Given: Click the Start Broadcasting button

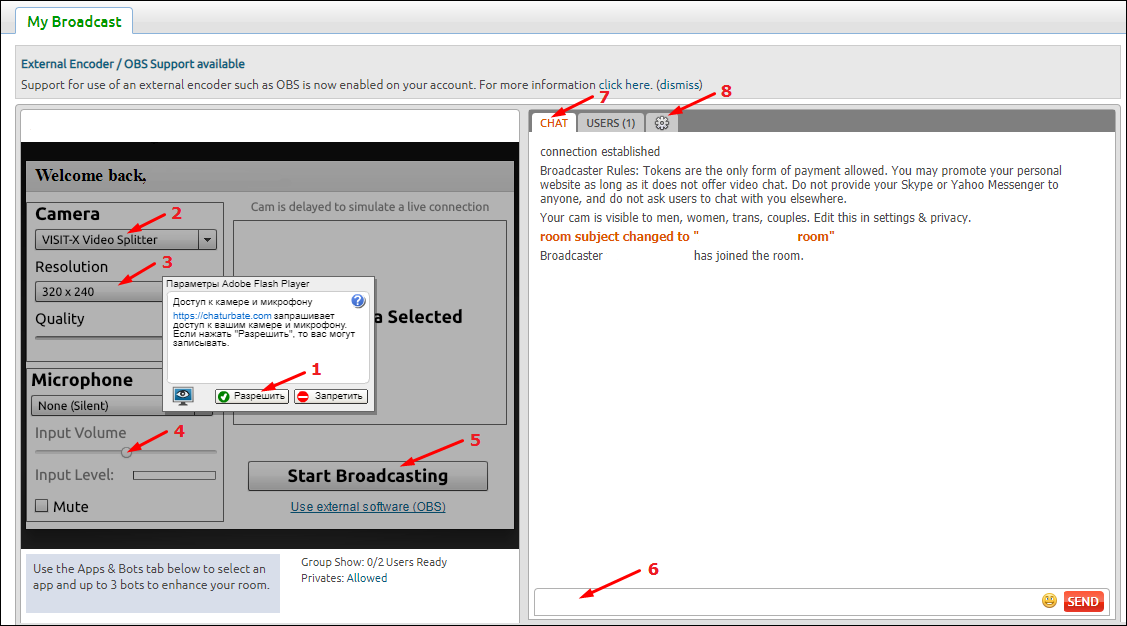Looking at the screenshot, I should (x=367, y=476).
